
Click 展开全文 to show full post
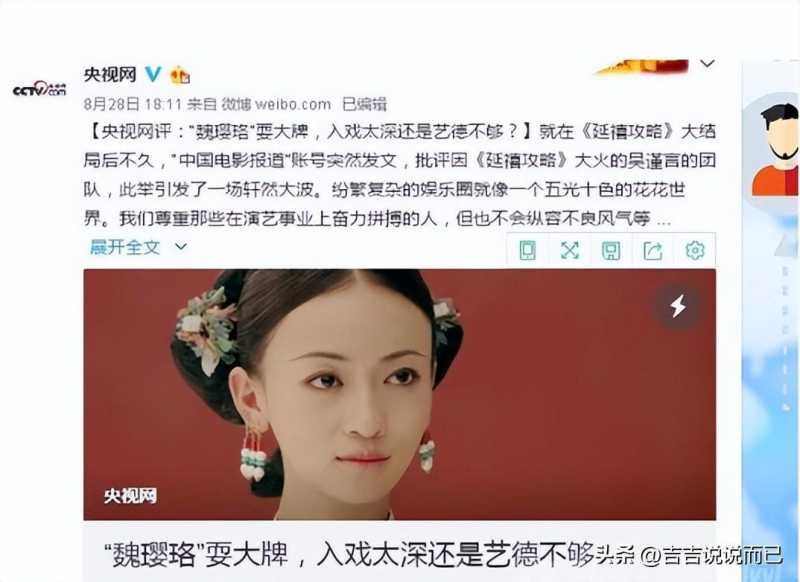[125, 247]
